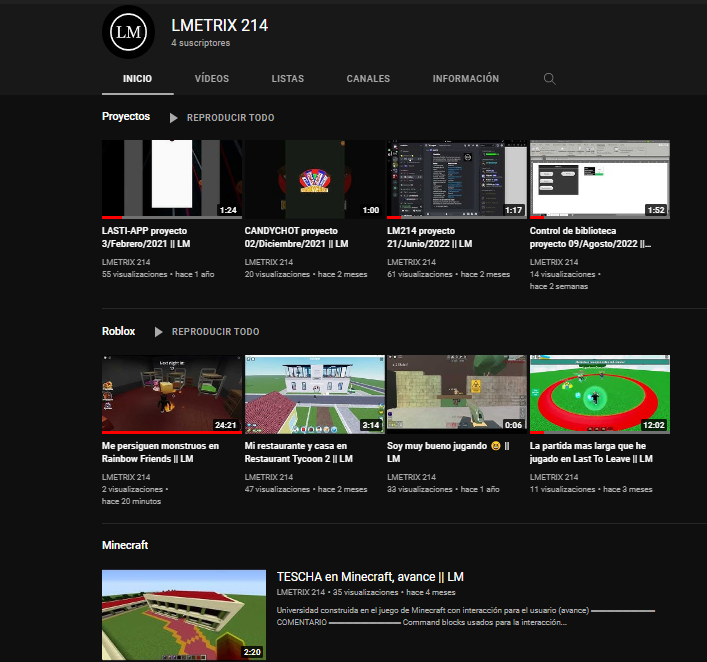
Task: Click LMETRIX 214 under LASTI-APP video
Action: coord(126,262)
